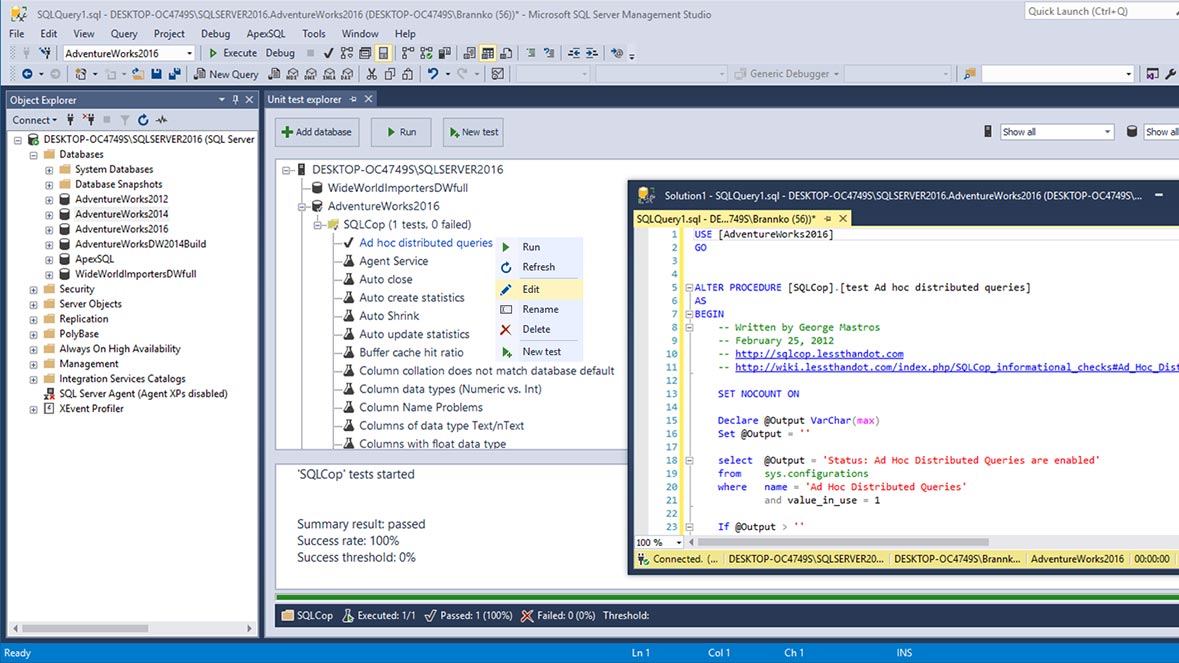Toggle Include Actual Execution Plan icon

(408, 53)
